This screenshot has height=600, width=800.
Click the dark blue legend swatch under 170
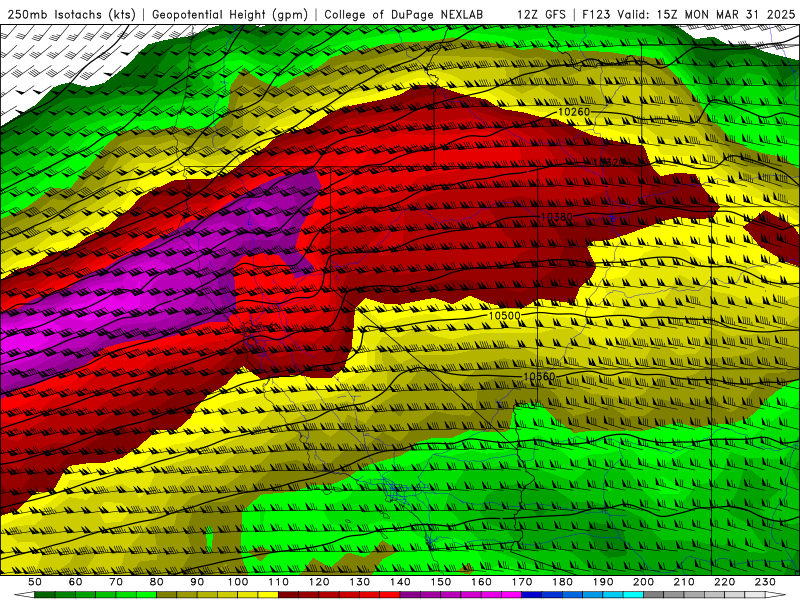[532, 595]
